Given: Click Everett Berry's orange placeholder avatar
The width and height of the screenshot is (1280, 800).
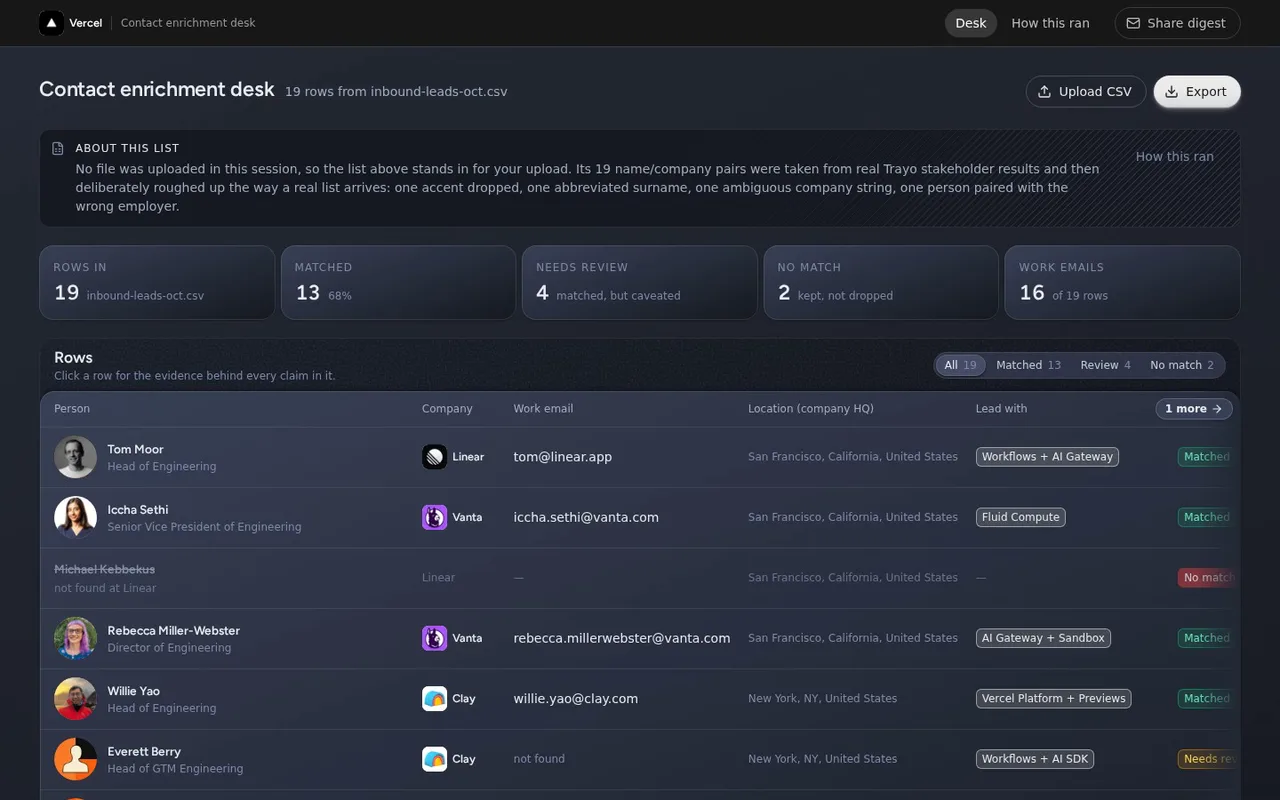Looking at the screenshot, I should [75, 759].
